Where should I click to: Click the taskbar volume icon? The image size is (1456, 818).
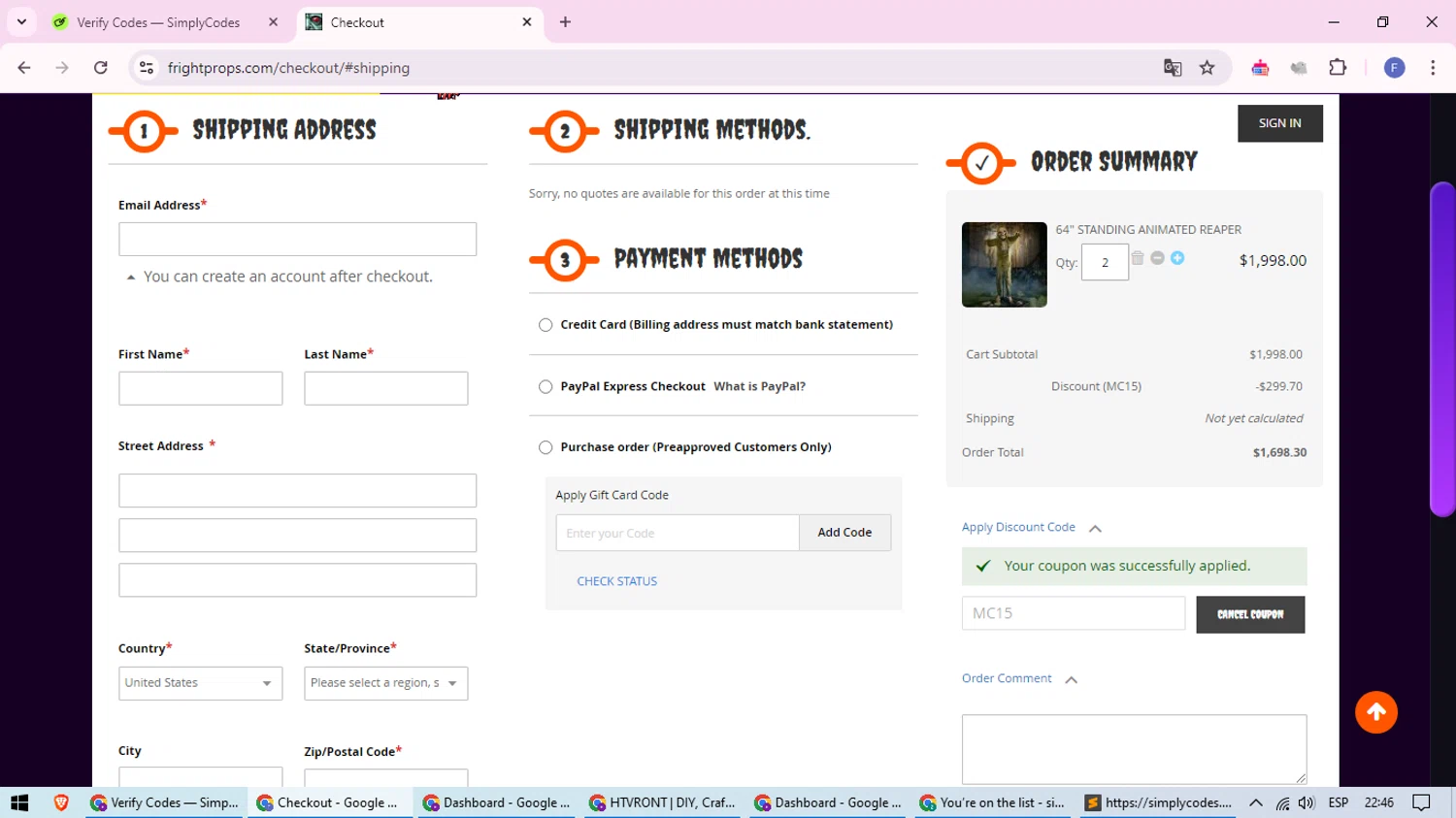(1307, 802)
